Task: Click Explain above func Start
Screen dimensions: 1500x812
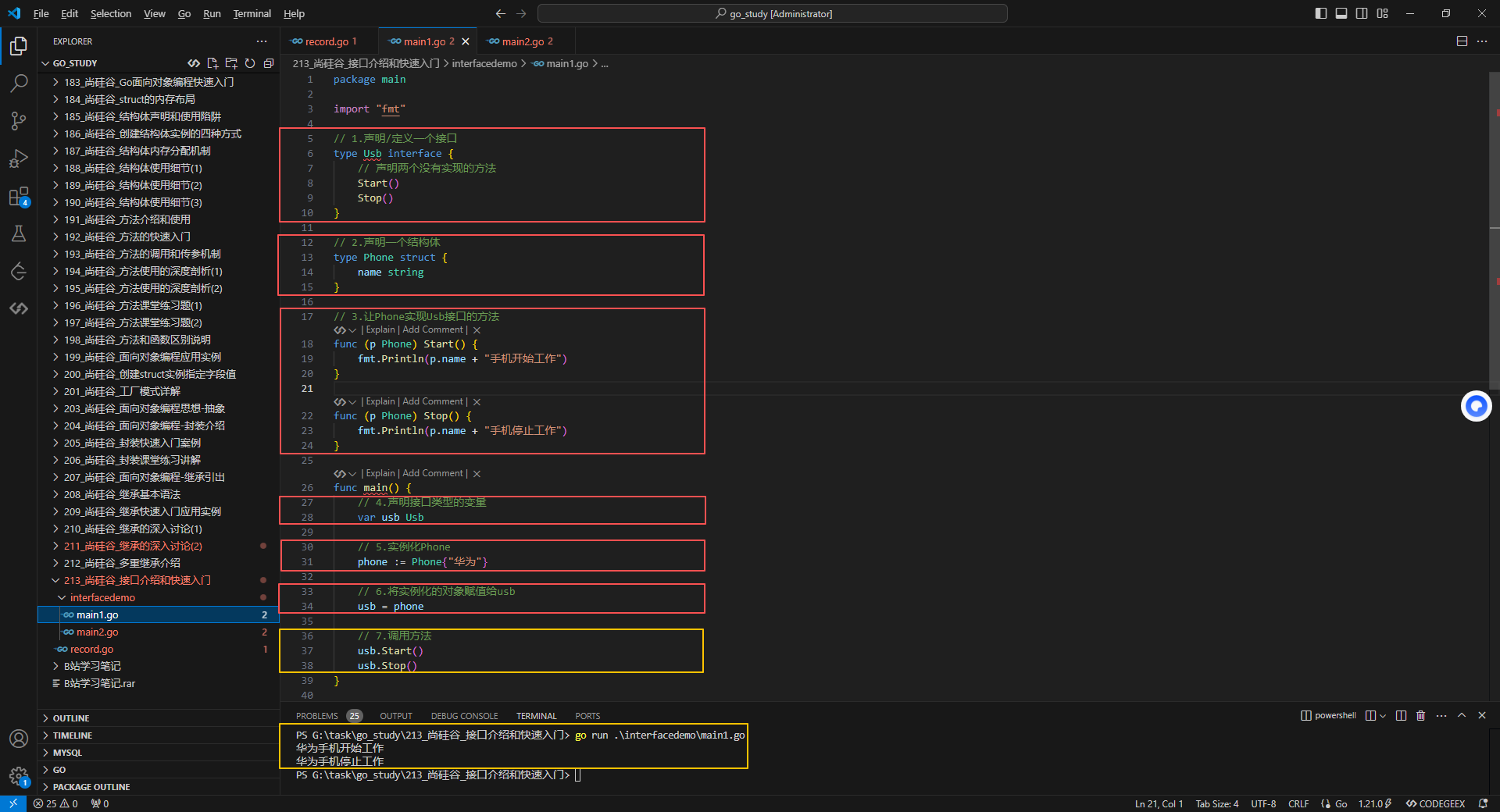Action: [x=380, y=329]
